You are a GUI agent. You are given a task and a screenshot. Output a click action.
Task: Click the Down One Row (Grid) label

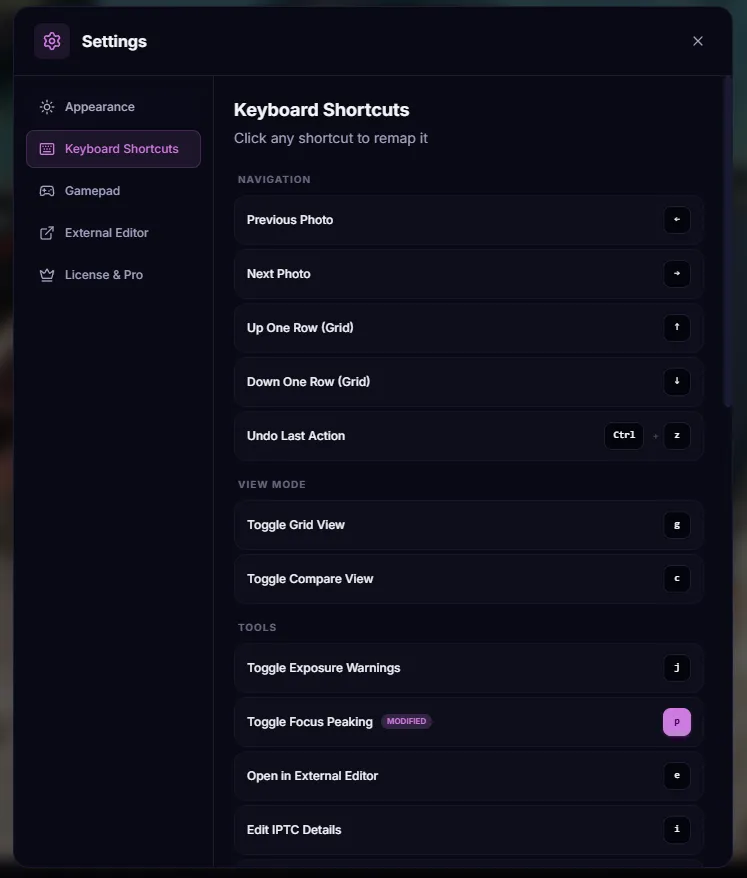pyautogui.click(x=309, y=382)
